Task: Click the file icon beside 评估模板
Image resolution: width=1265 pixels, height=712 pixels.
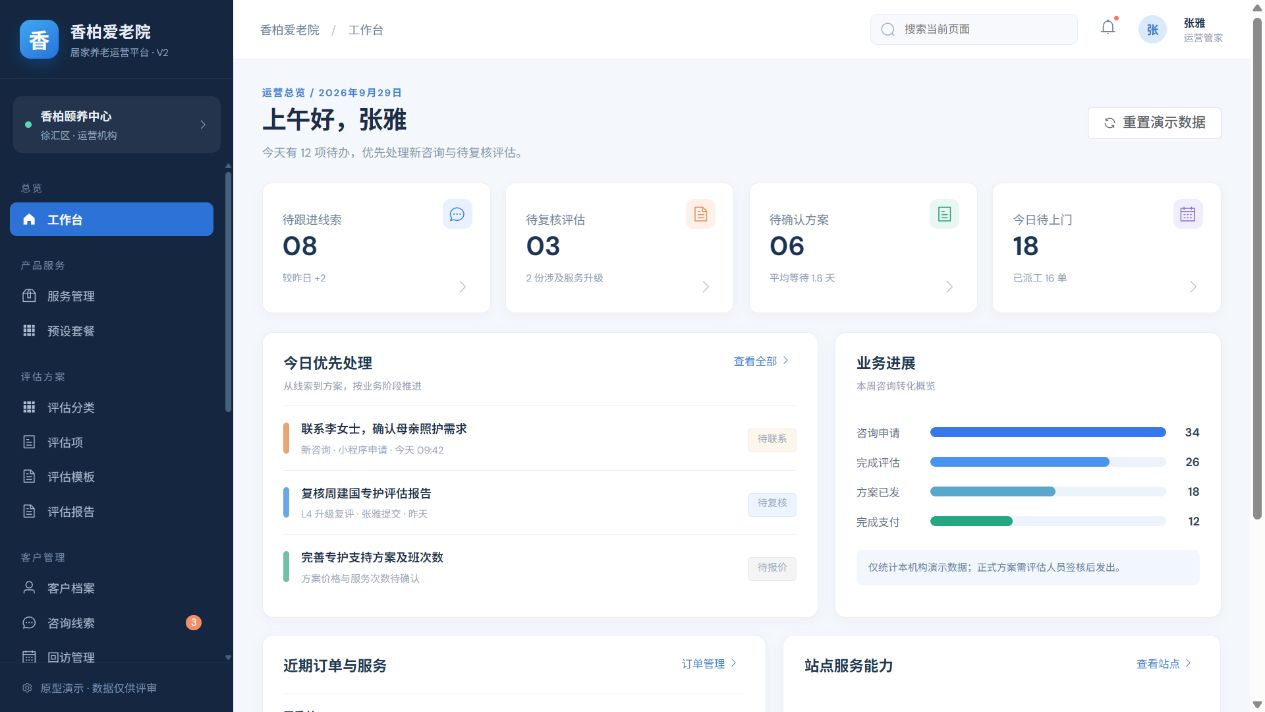Action: (x=29, y=477)
